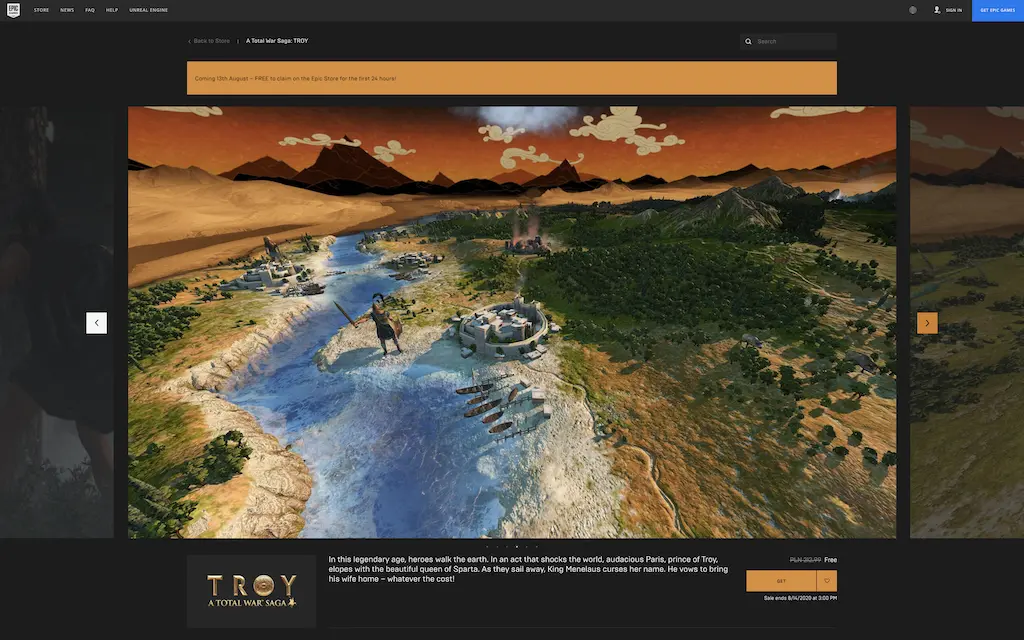This screenshot has width=1024, height=640.
Task: Click the Sale ends 8/14/2020 text
Action: pyautogui.click(x=800, y=598)
